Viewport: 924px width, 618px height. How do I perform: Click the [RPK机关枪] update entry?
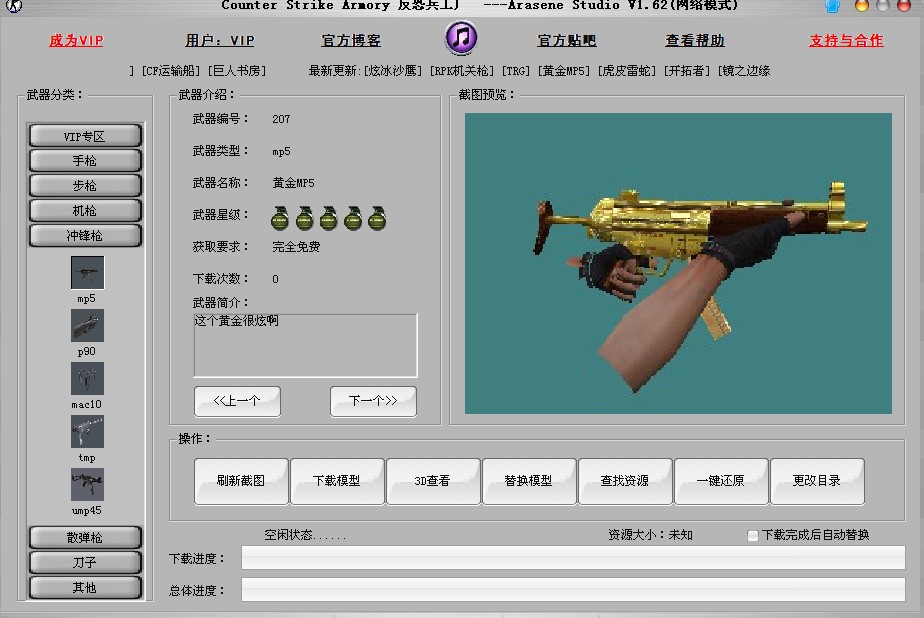pos(462,71)
